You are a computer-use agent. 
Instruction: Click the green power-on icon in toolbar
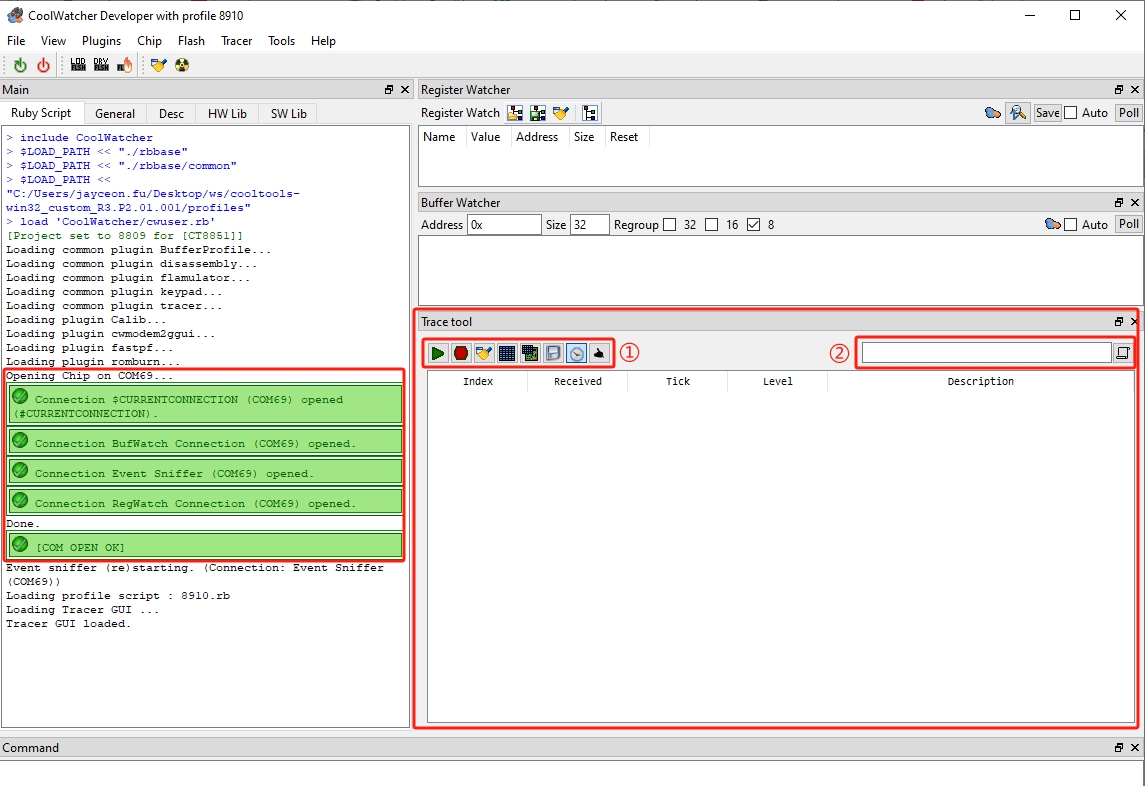(x=20, y=65)
